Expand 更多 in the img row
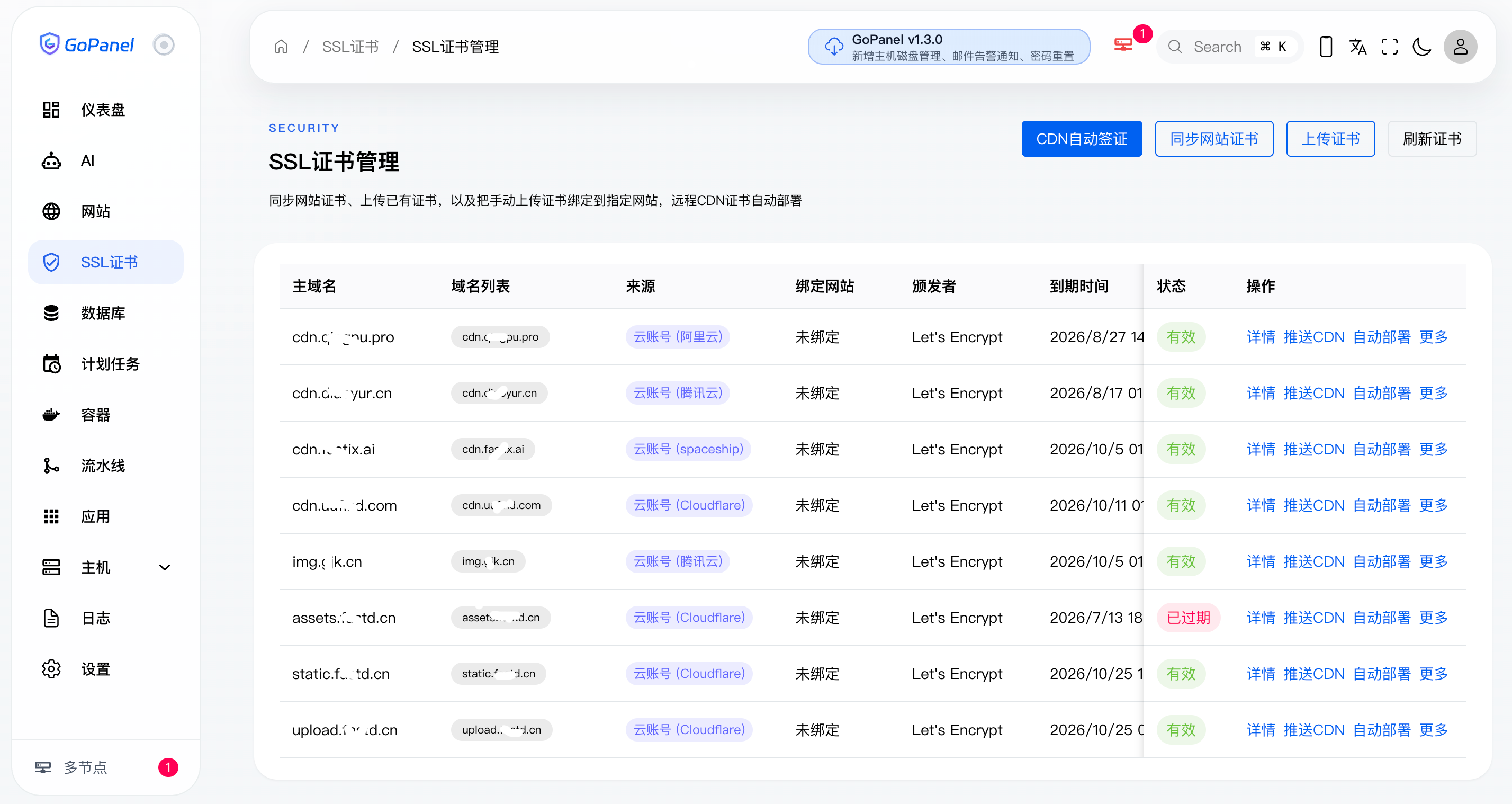 (x=1433, y=561)
